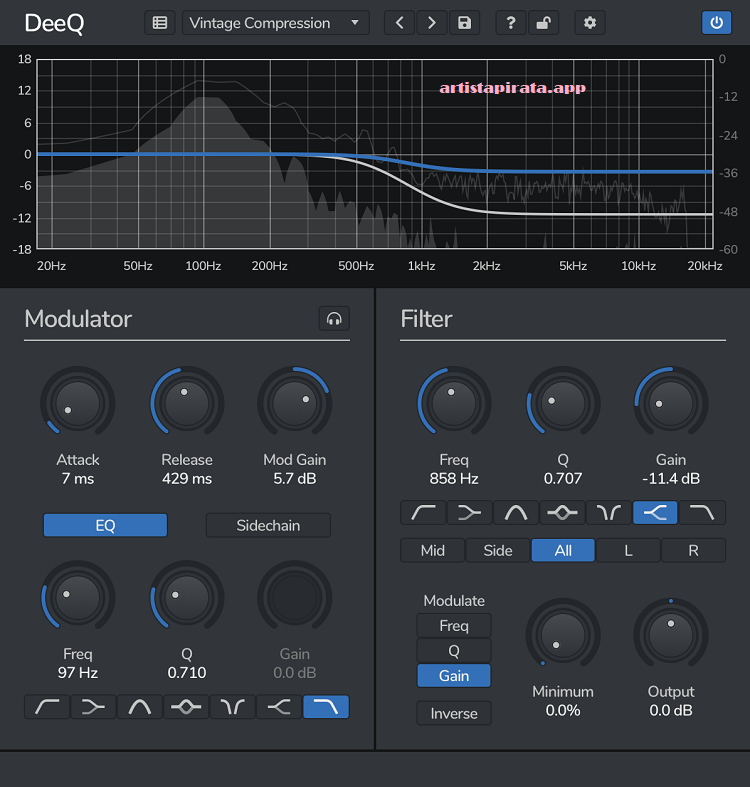Viewport: 750px width, 787px height.
Task: Toggle the unlock padlock icon
Action: point(544,23)
